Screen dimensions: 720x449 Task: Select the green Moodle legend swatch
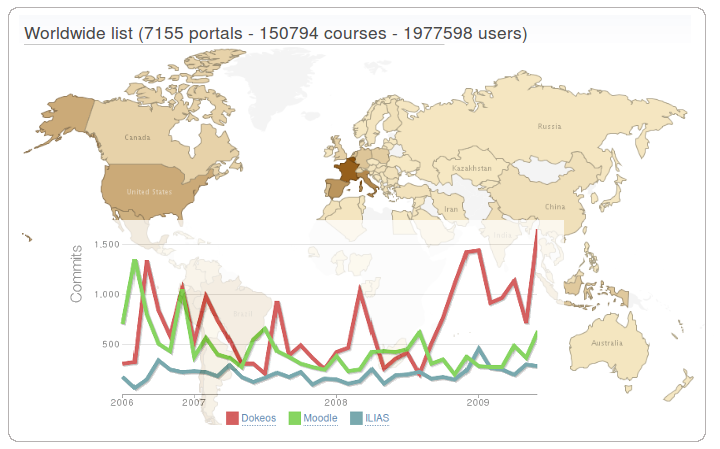pyautogui.click(x=295, y=418)
